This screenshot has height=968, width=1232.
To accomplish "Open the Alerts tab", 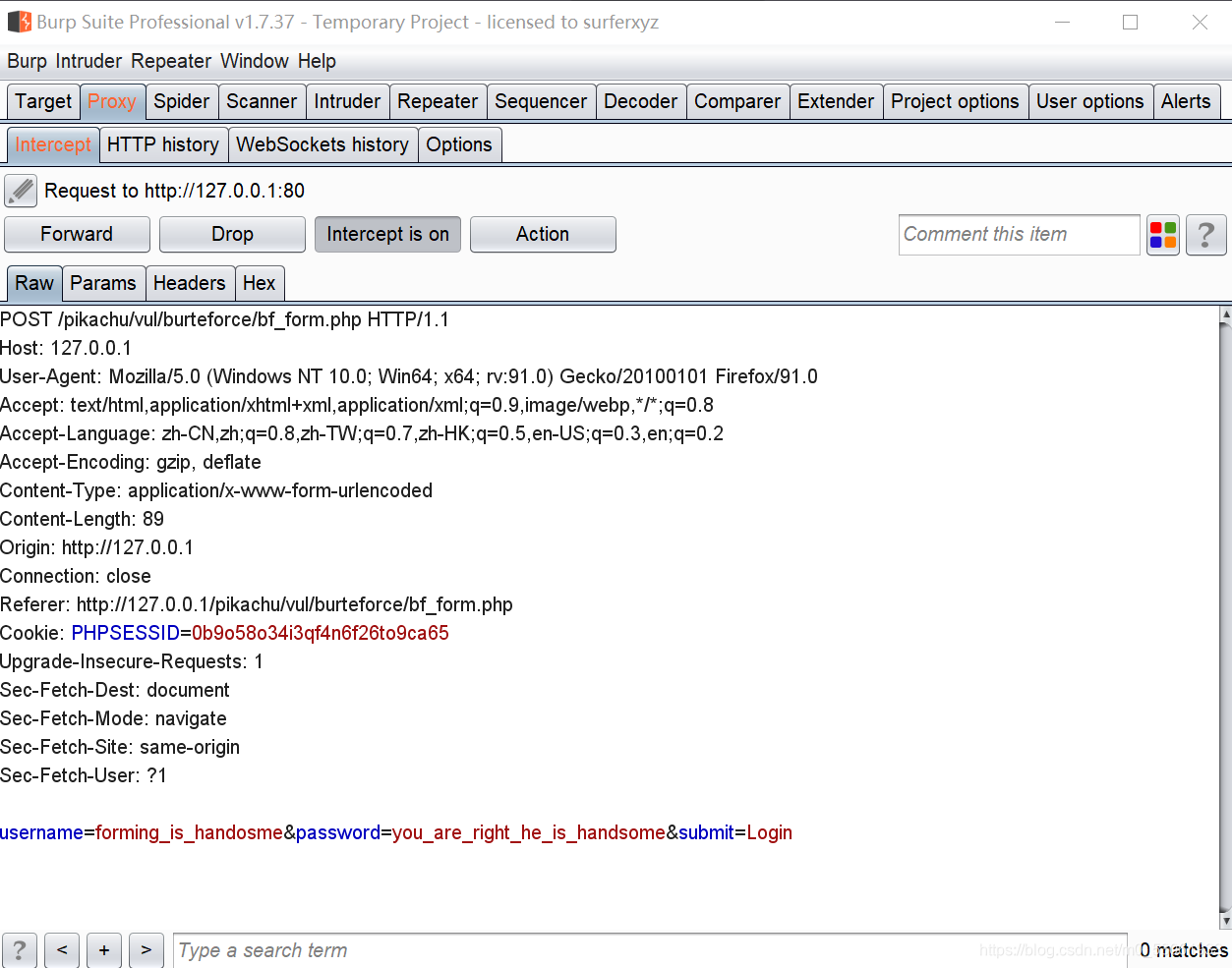I will click(1186, 101).
